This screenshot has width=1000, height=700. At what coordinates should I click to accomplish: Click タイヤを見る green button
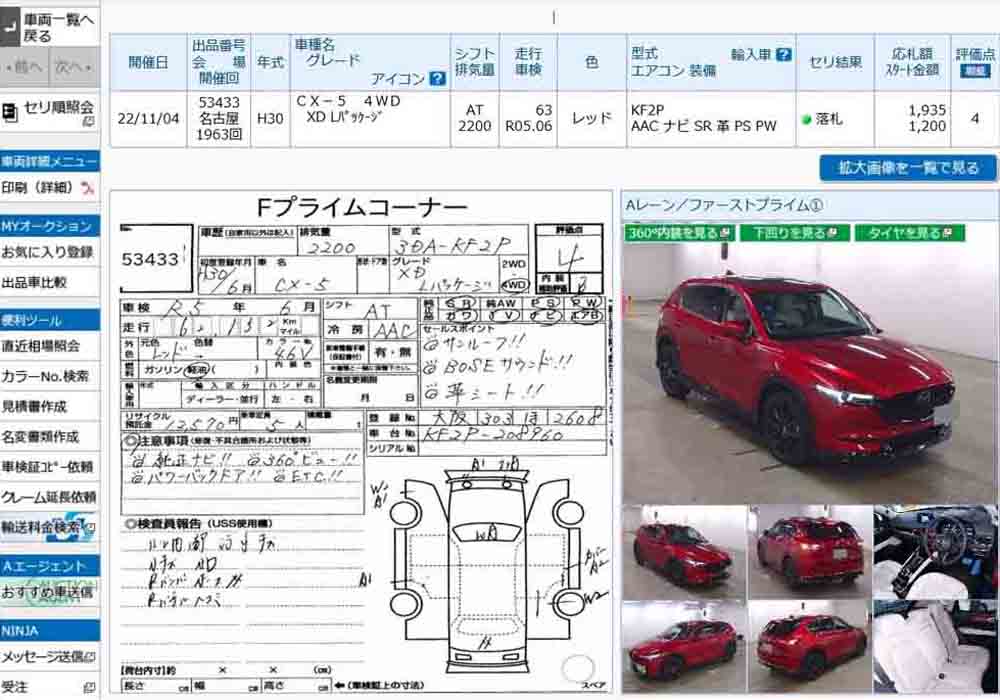tap(909, 233)
